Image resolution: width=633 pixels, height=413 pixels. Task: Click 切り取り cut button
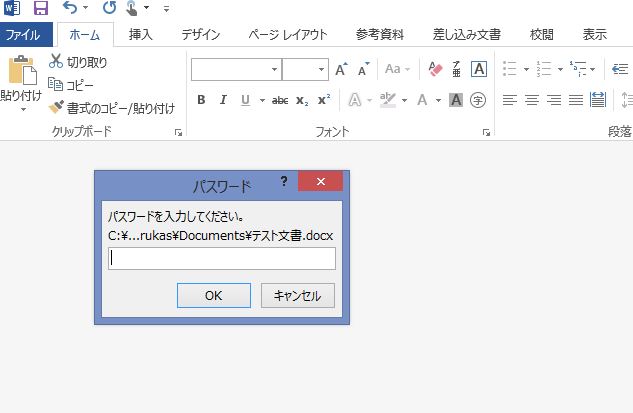(78, 62)
